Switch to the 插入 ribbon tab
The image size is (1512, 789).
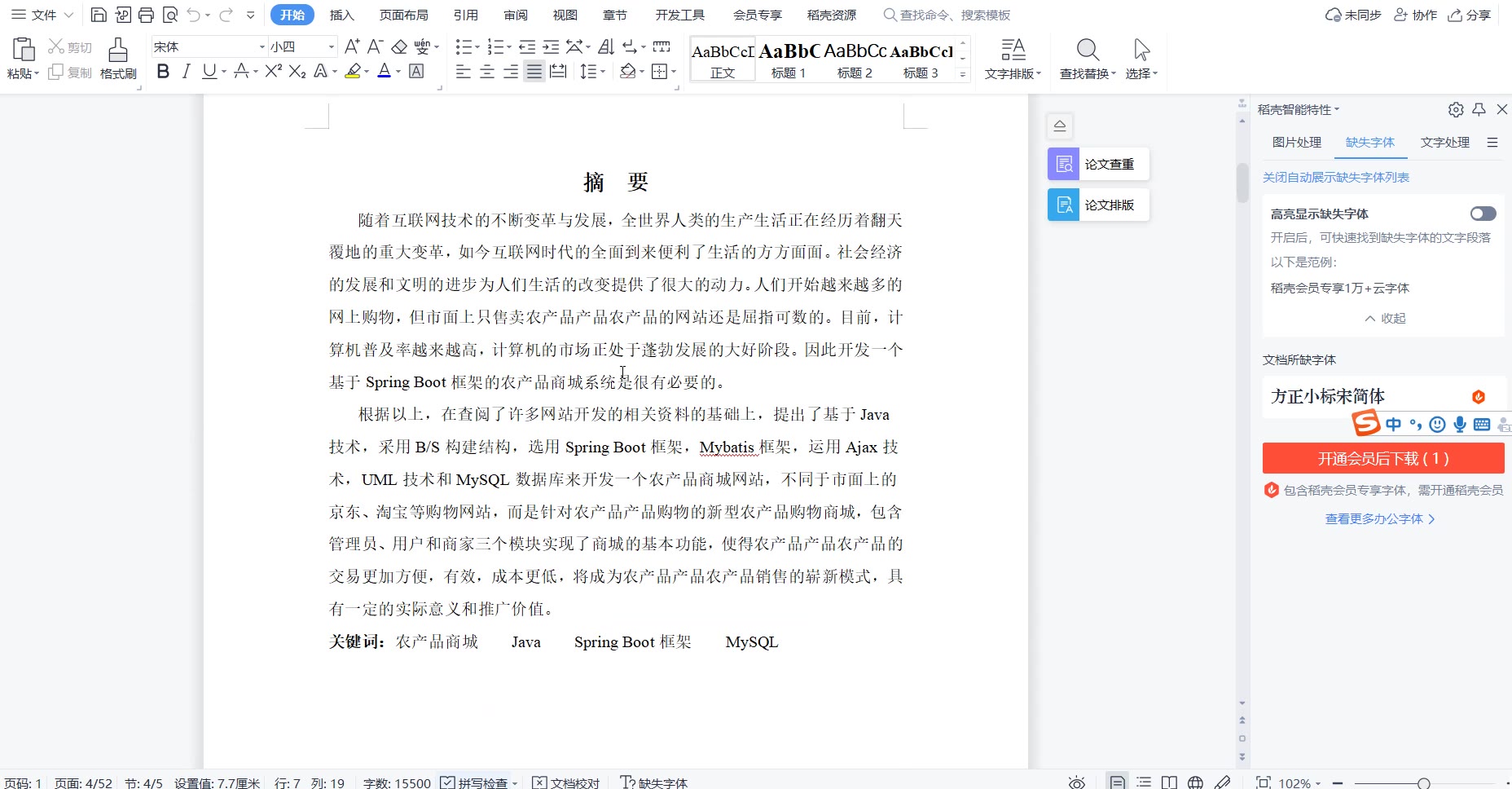pyautogui.click(x=341, y=15)
